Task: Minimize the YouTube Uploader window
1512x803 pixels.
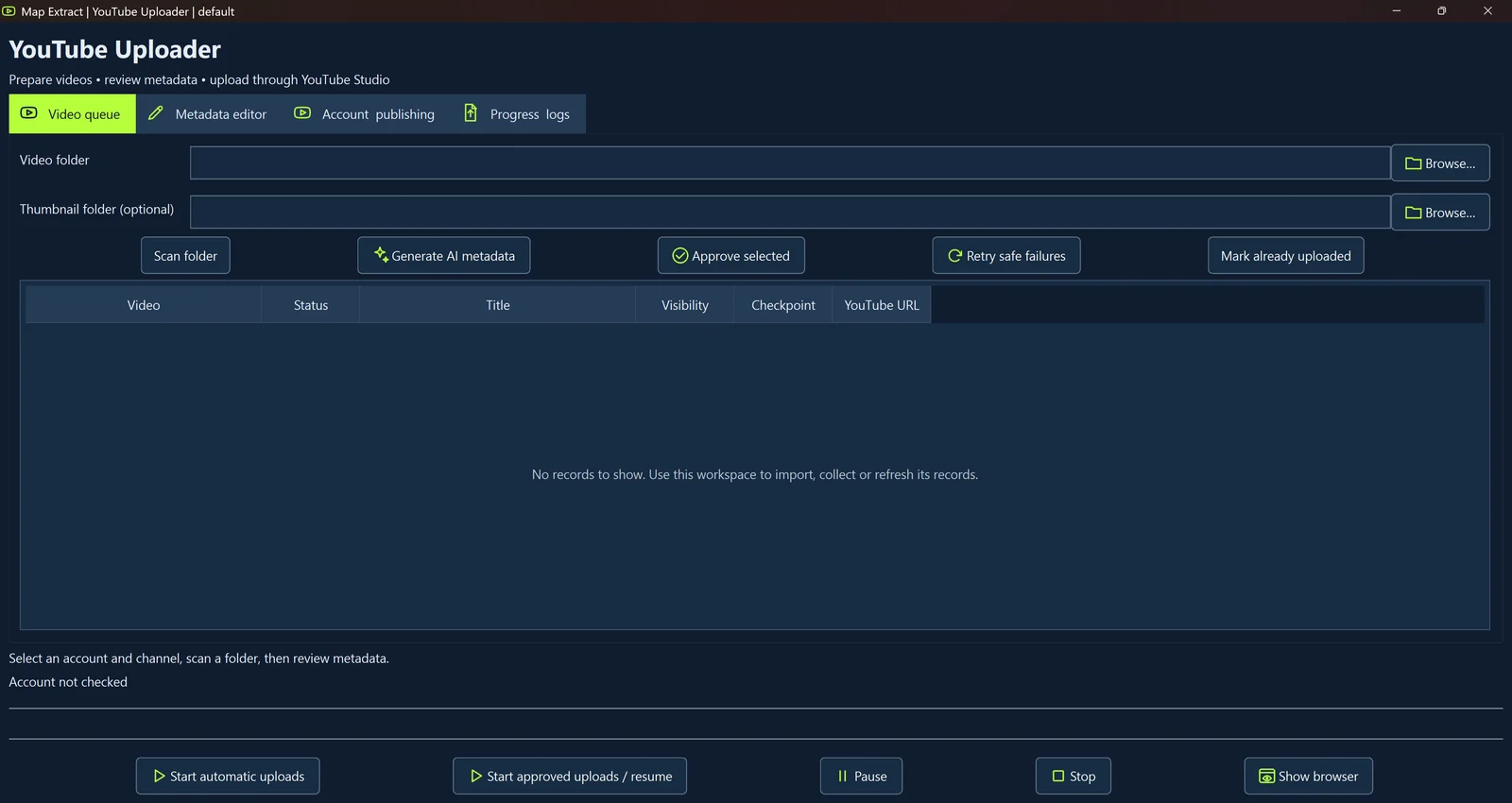Action: click(1397, 11)
